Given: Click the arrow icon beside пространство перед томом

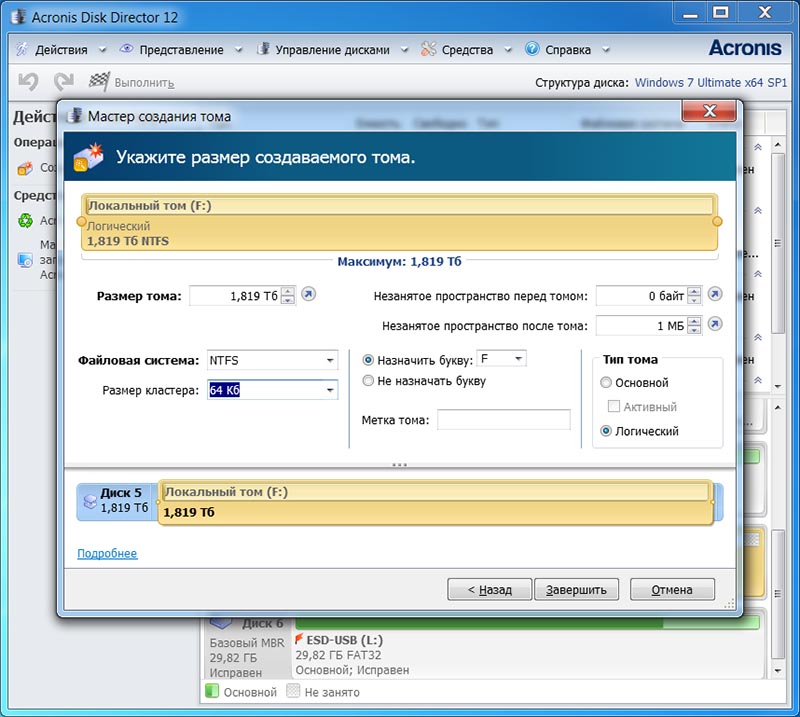Looking at the screenshot, I should point(715,294).
